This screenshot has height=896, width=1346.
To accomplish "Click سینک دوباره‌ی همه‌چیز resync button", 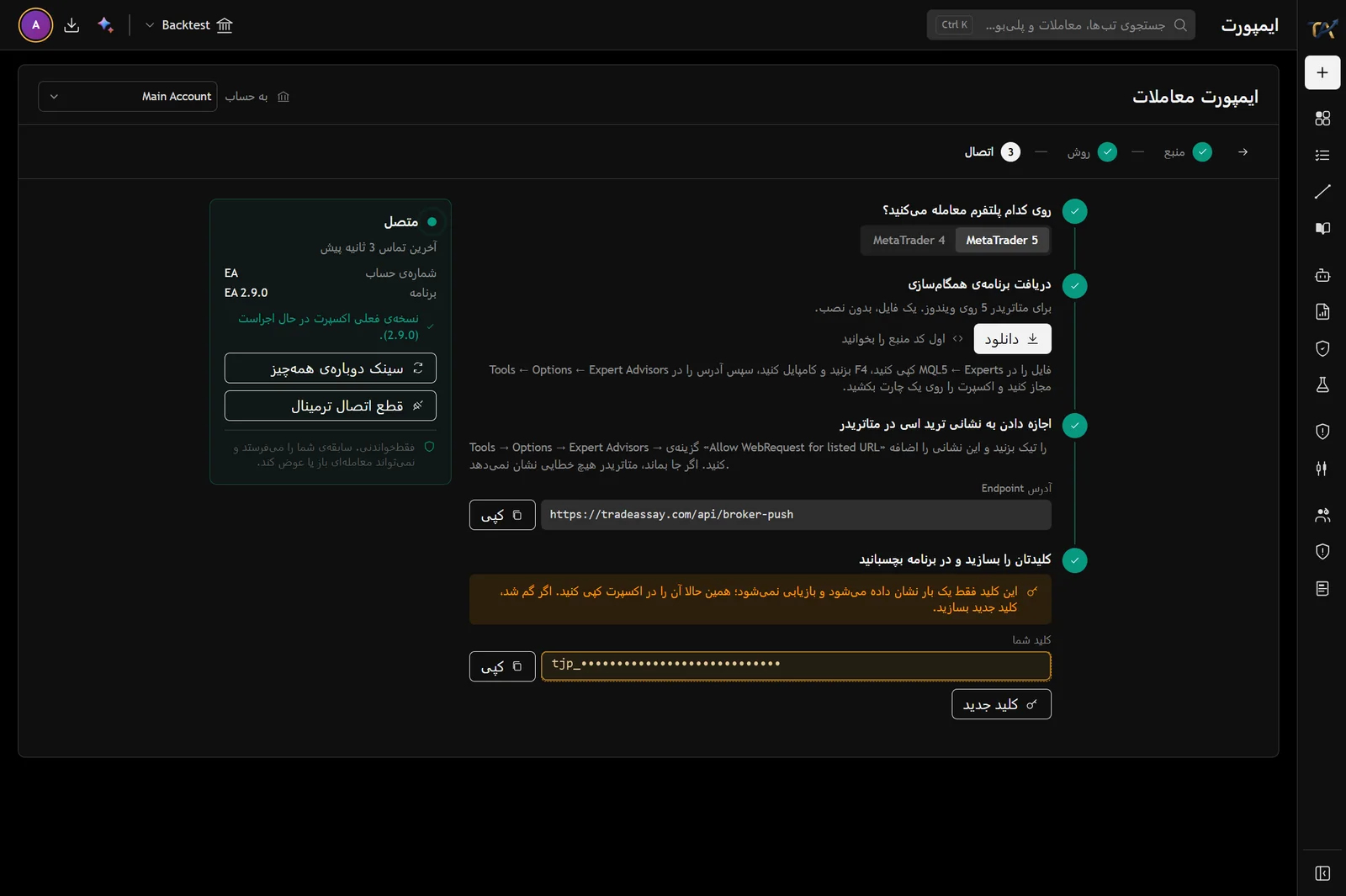I will (330, 368).
